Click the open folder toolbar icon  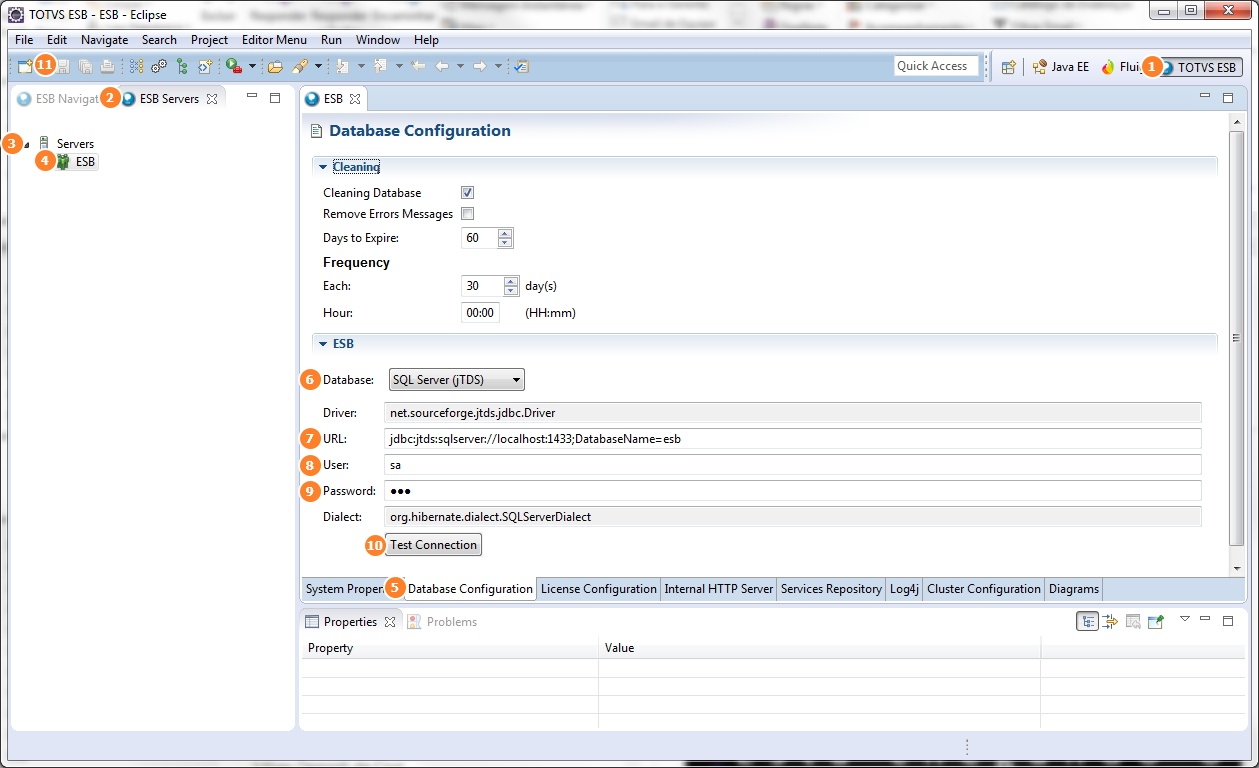(275, 67)
